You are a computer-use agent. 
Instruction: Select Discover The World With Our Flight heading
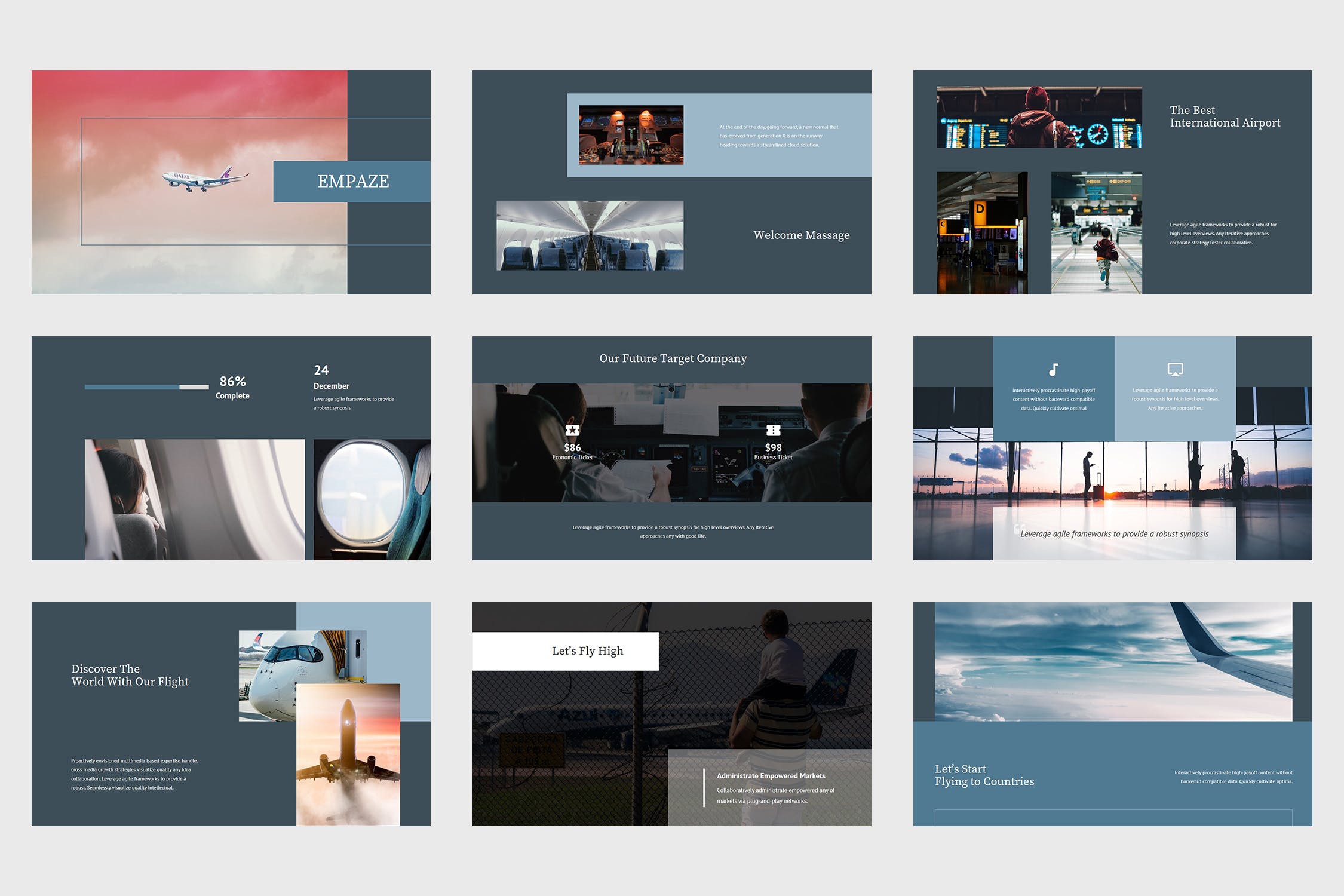pos(130,675)
